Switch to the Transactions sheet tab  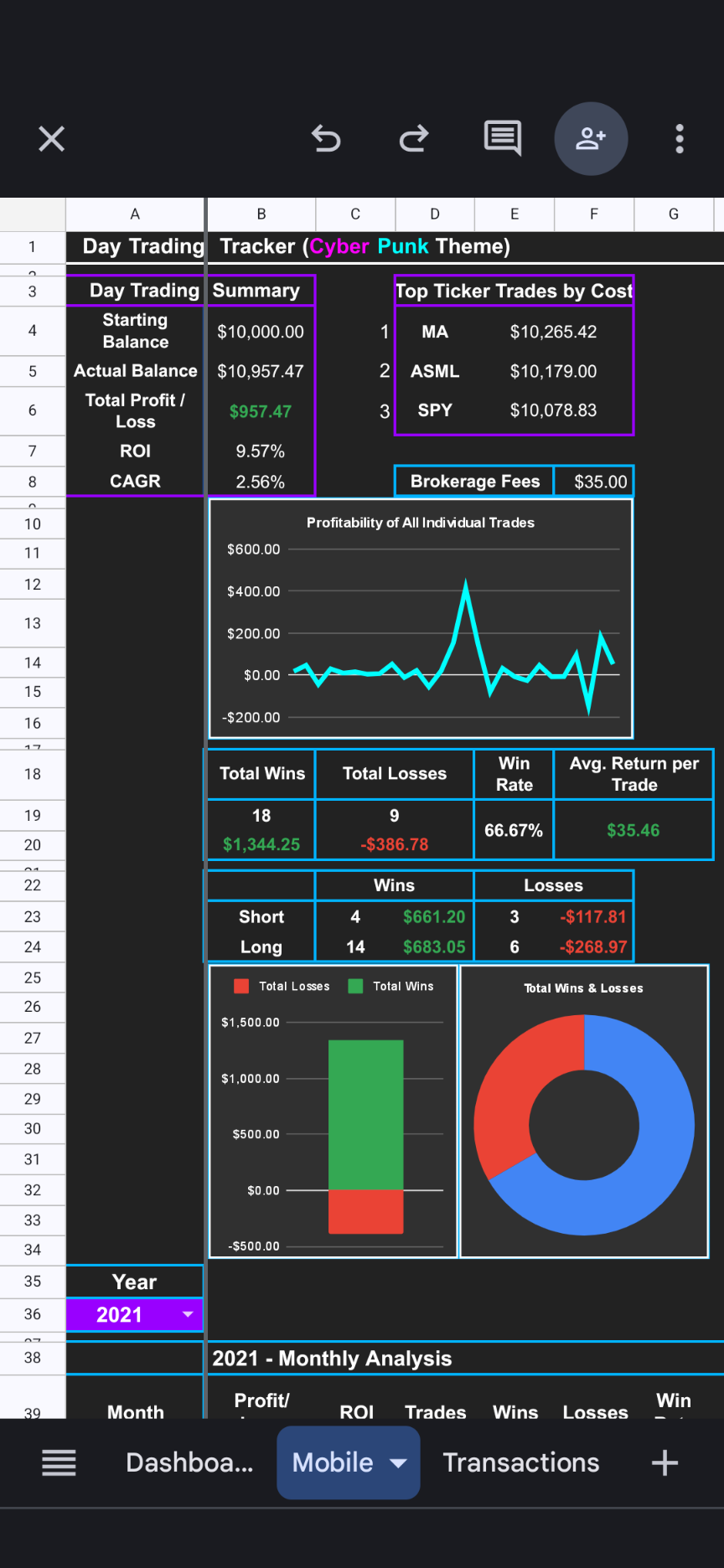pos(520,1463)
